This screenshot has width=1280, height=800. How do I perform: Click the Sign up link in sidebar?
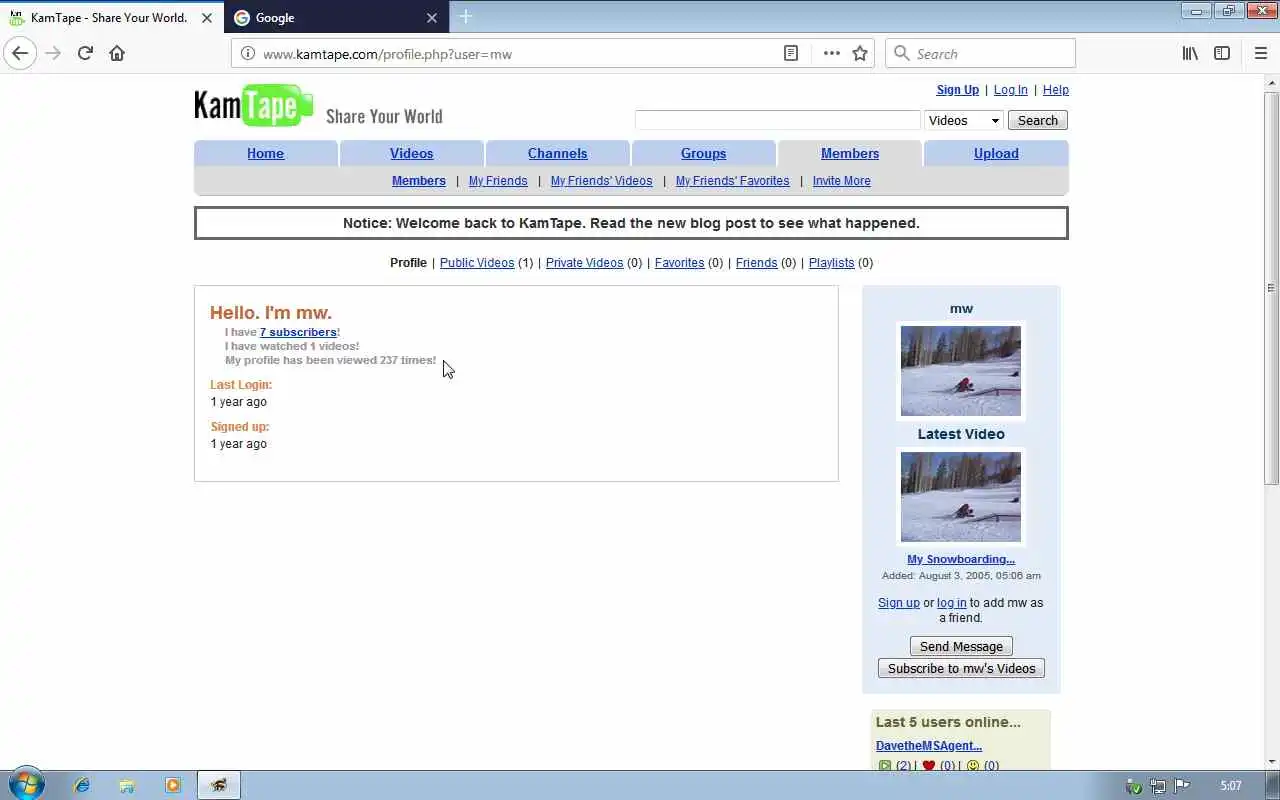[x=898, y=603]
